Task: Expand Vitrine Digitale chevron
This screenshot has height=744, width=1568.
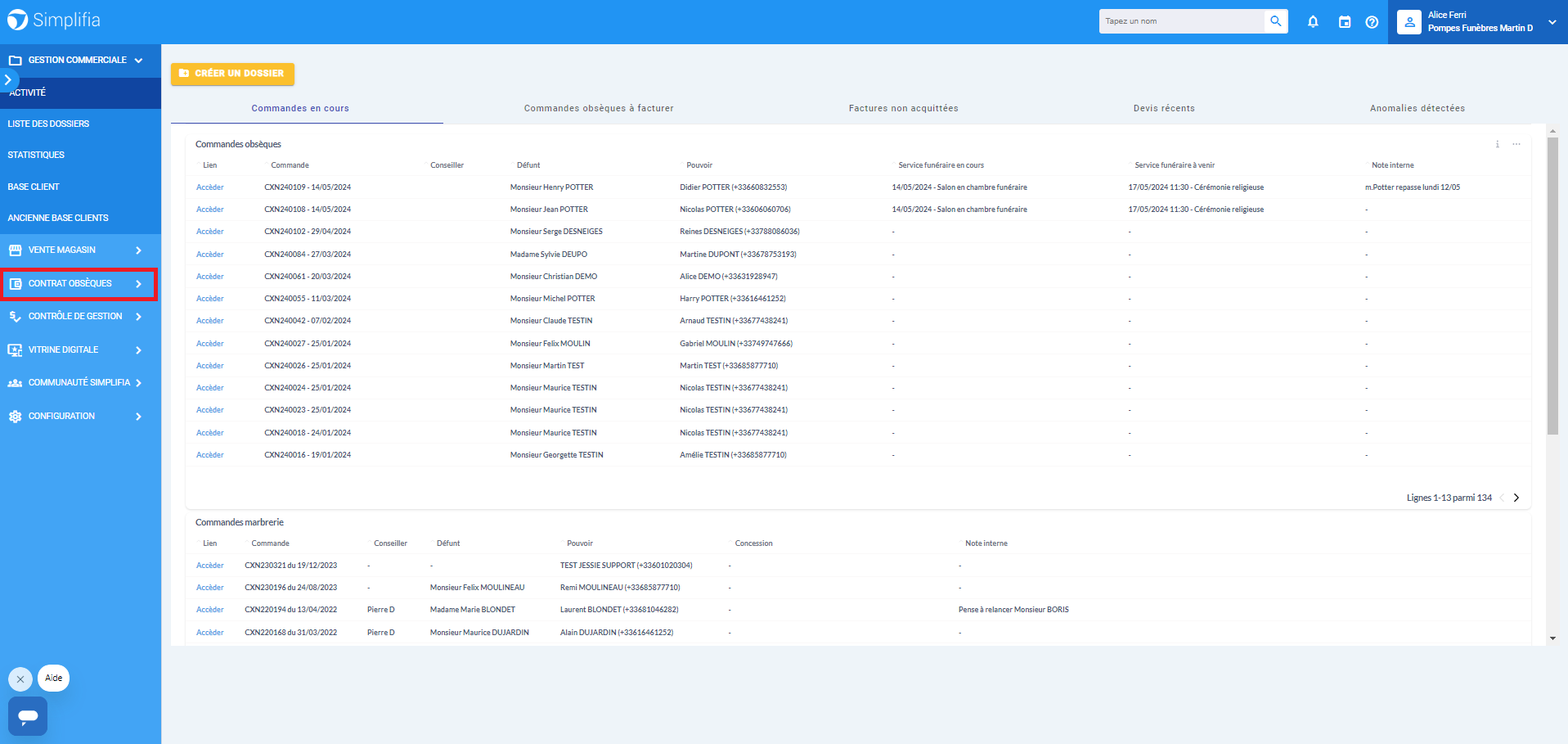Action: click(138, 350)
